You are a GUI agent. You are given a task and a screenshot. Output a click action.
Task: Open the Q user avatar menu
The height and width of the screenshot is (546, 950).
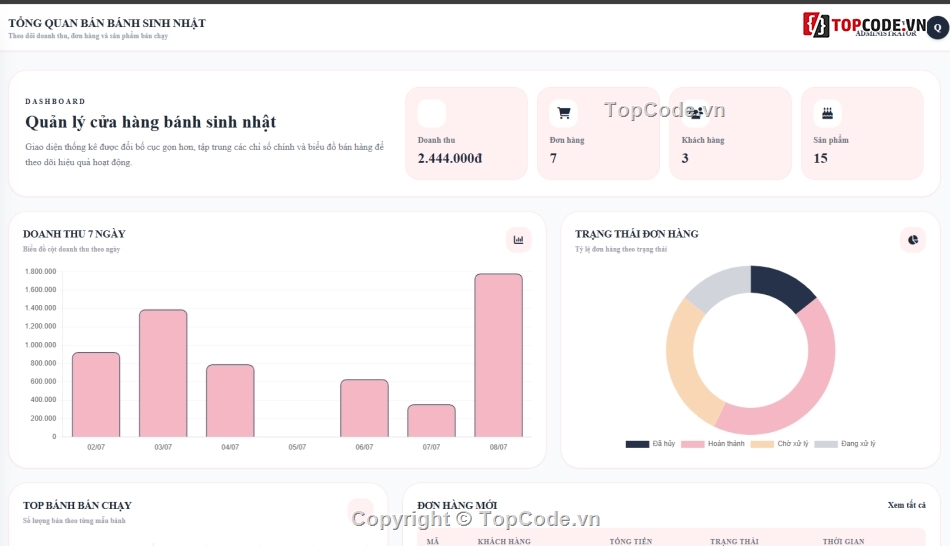pos(937,28)
